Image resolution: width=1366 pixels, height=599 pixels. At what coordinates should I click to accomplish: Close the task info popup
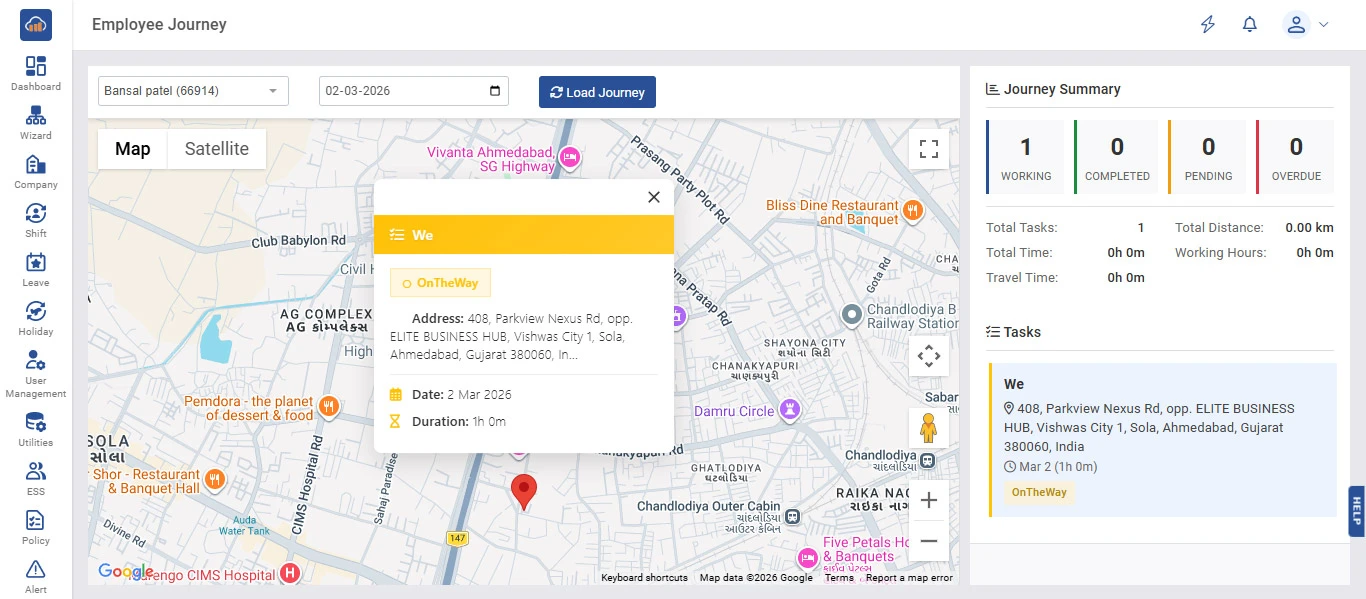(654, 197)
